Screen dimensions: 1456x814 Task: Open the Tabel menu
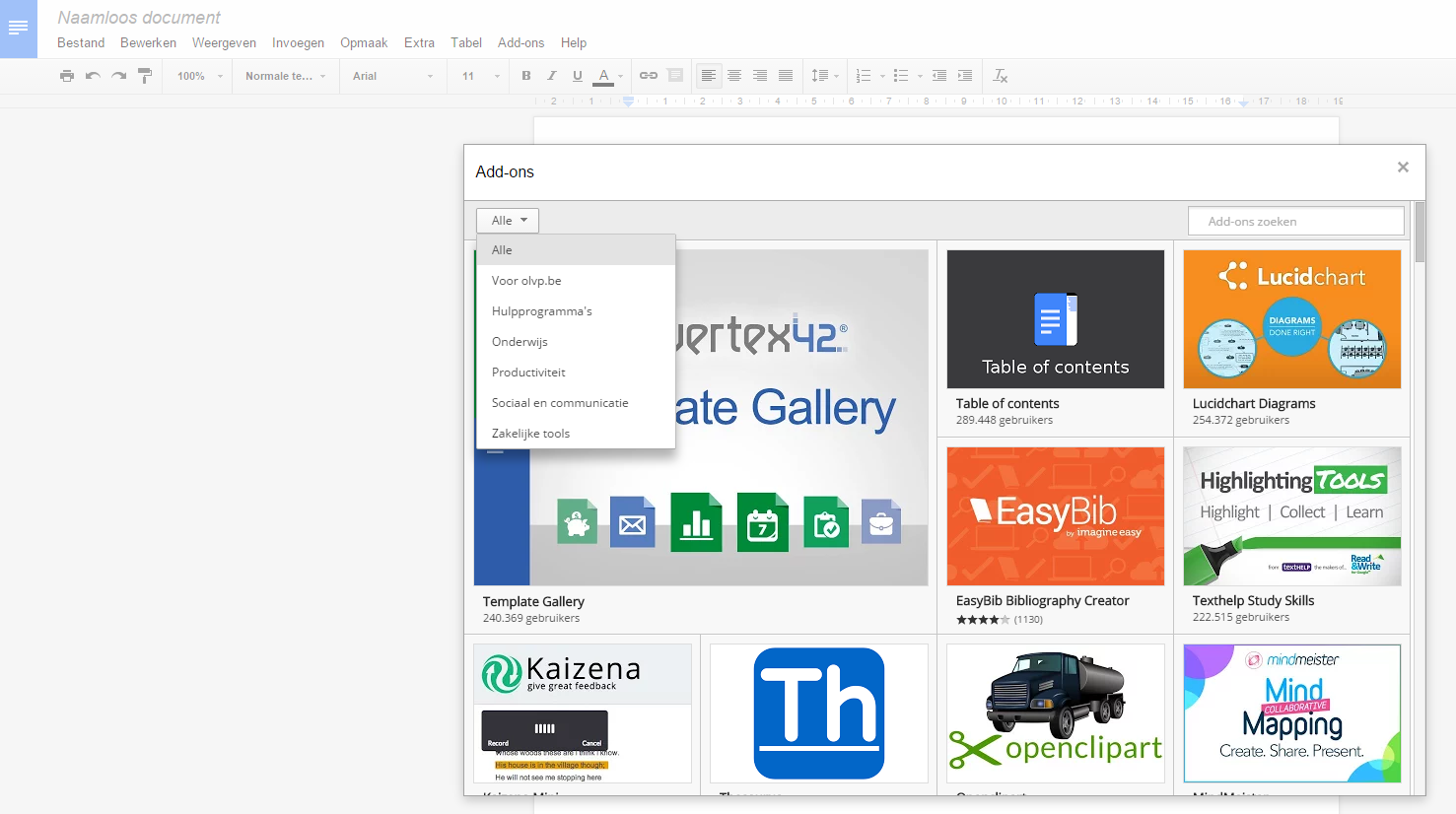click(x=466, y=42)
